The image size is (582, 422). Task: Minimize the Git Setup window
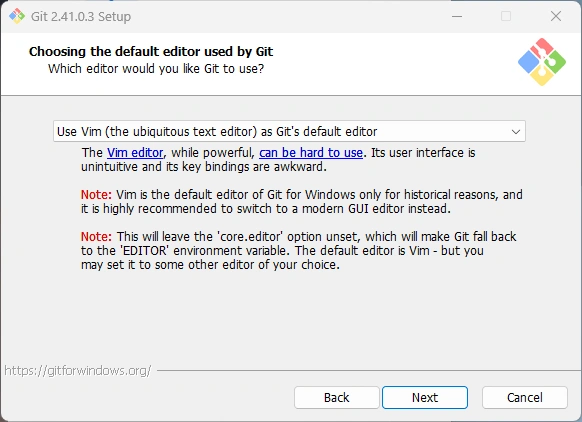point(457,16)
